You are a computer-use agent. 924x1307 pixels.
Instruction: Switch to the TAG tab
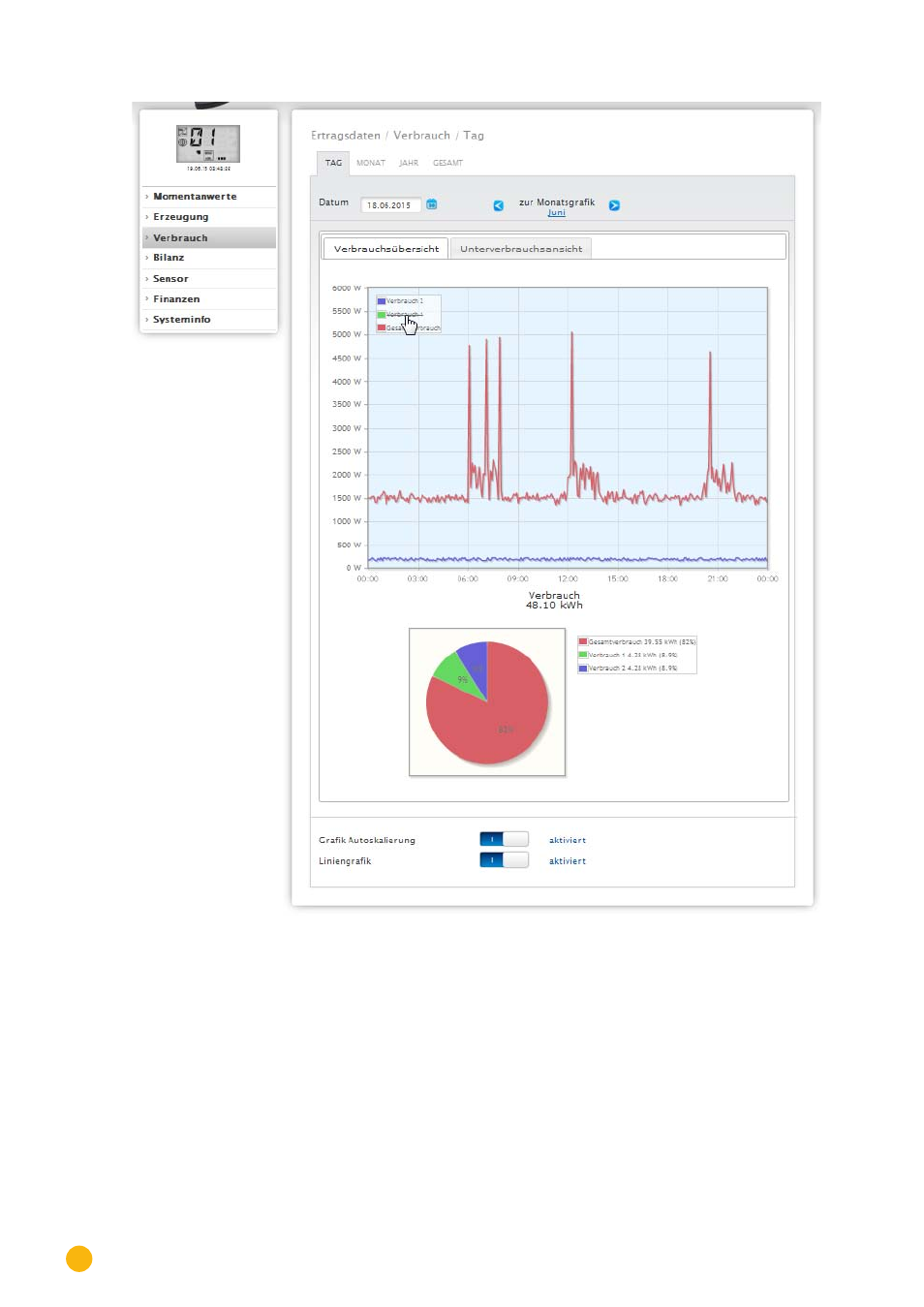[x=333, y=163]
